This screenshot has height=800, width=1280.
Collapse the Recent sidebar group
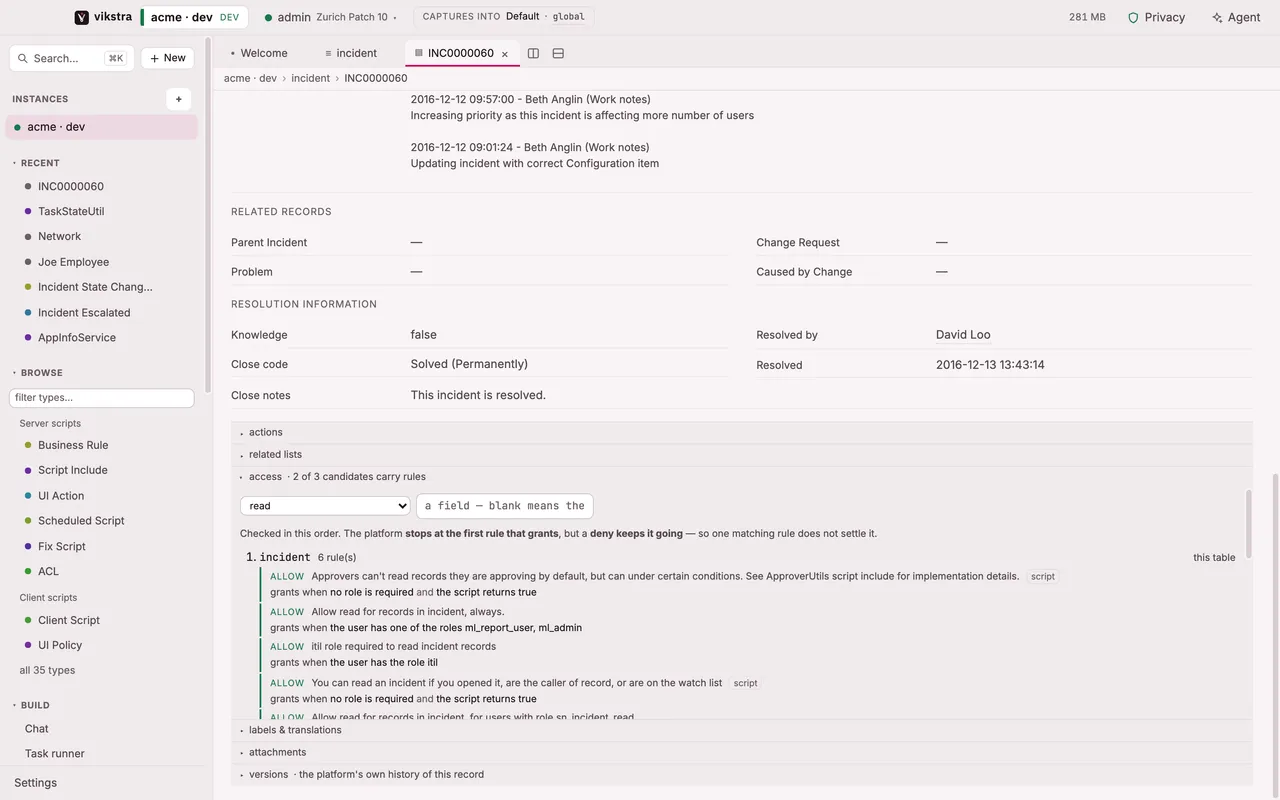36,163
